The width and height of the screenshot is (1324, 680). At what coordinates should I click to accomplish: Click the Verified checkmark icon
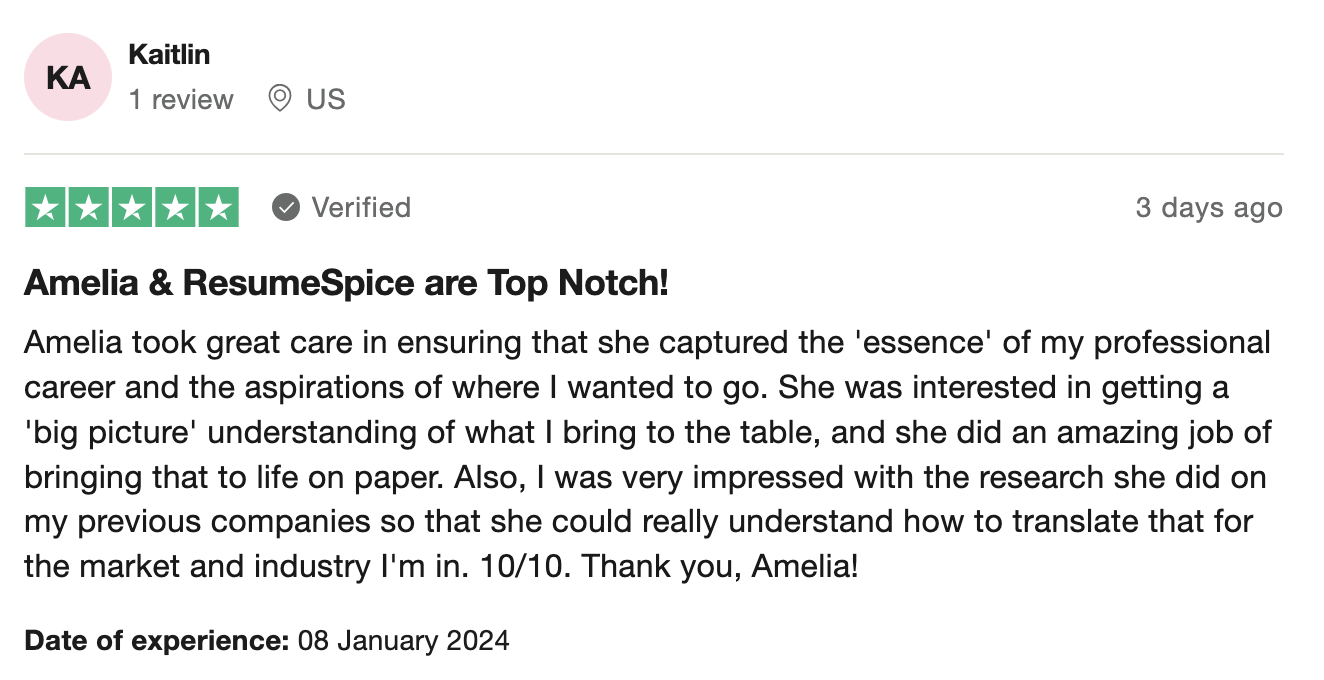[286, 207]
